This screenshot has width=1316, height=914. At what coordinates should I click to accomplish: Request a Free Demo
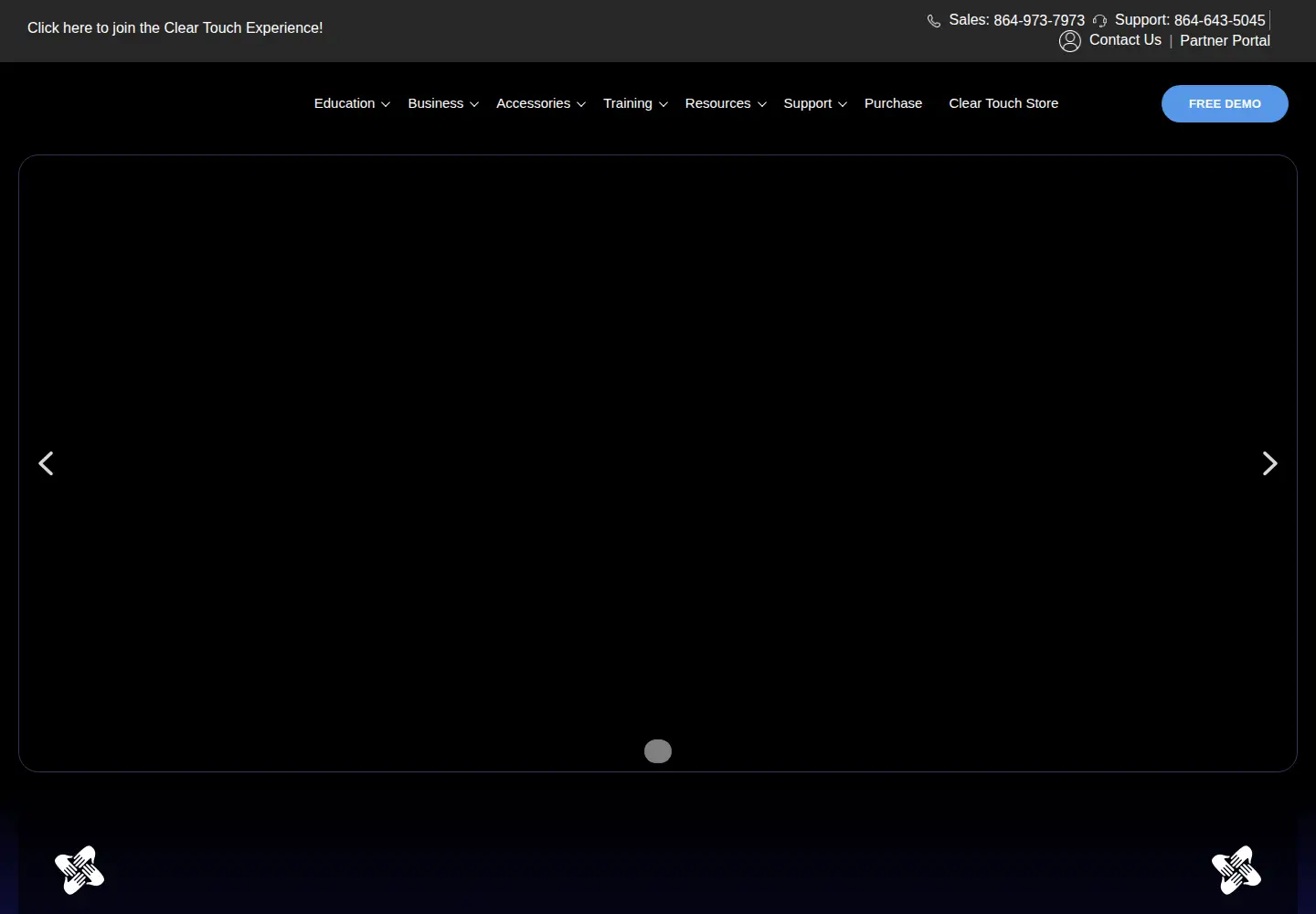point(1225,103)
